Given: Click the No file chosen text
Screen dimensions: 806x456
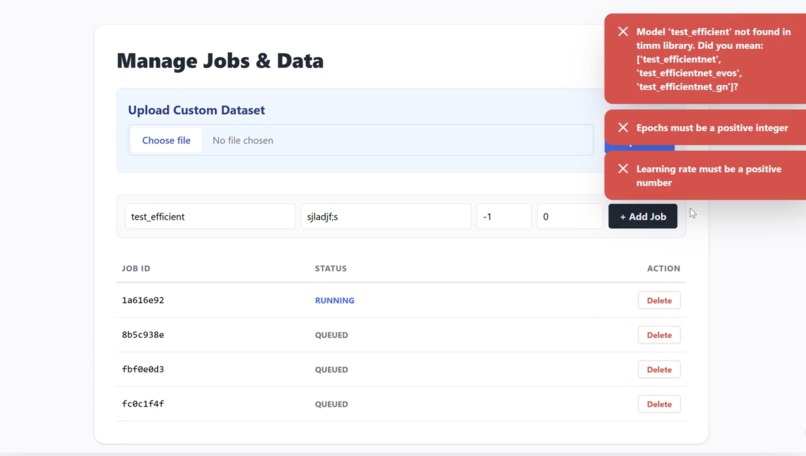Looking at the screenshot, I should point(243,140).
